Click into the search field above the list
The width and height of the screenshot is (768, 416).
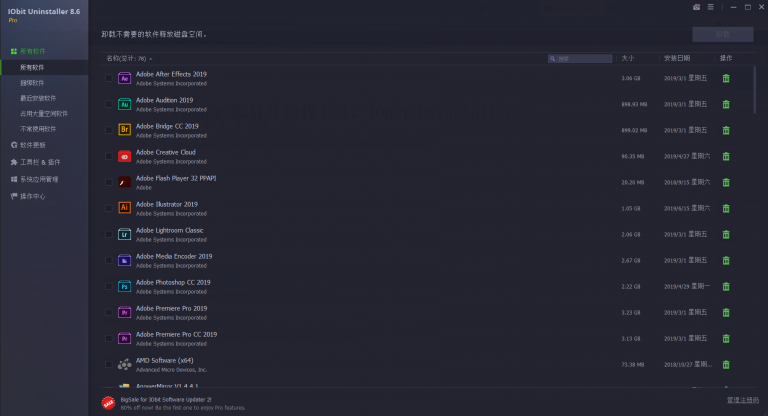(x=580, y=58)
